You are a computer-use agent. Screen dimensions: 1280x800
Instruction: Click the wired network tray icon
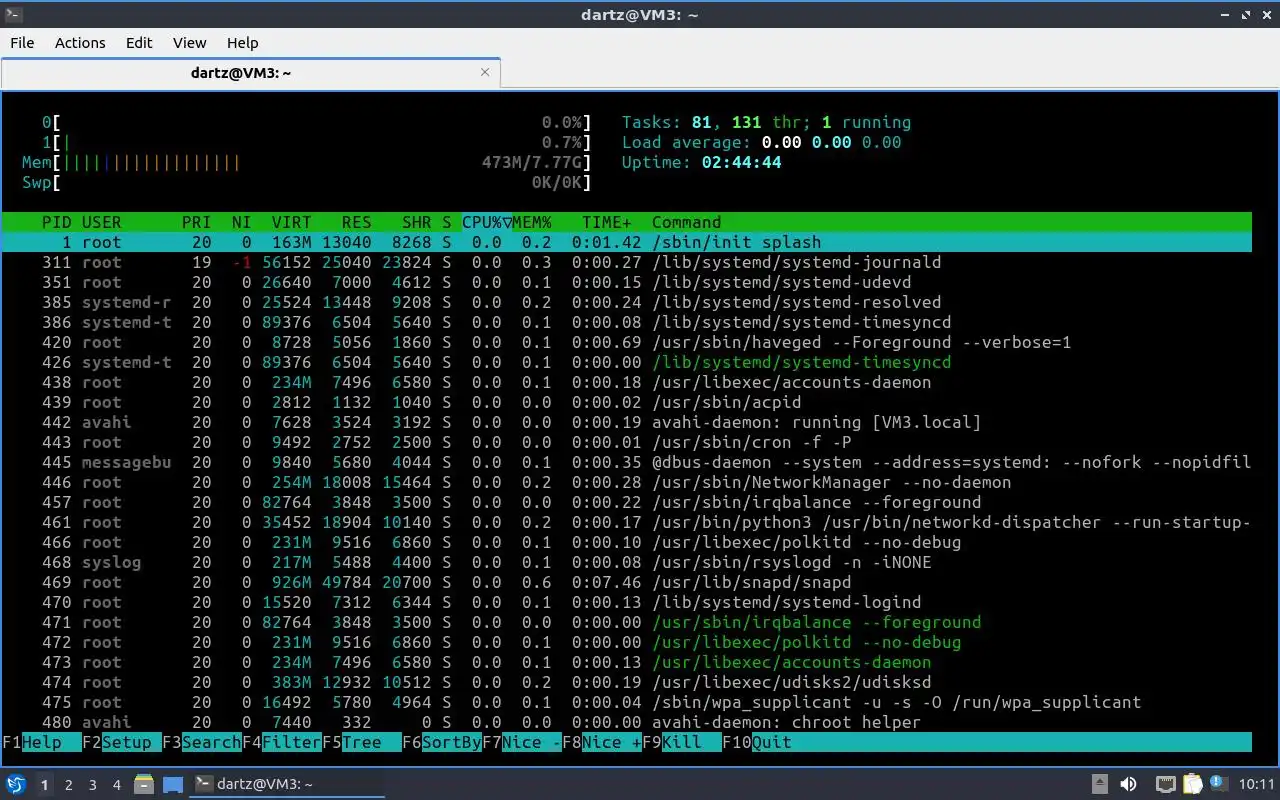pyautogui.click(x=1165, y=785)
